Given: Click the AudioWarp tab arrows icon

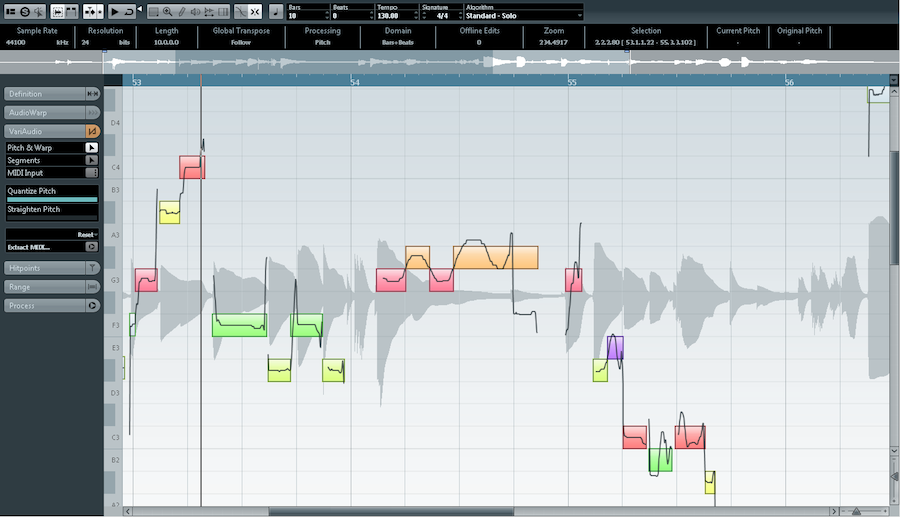Looking at the screenshot, I should pyautogui.click(x=92, y=112).
